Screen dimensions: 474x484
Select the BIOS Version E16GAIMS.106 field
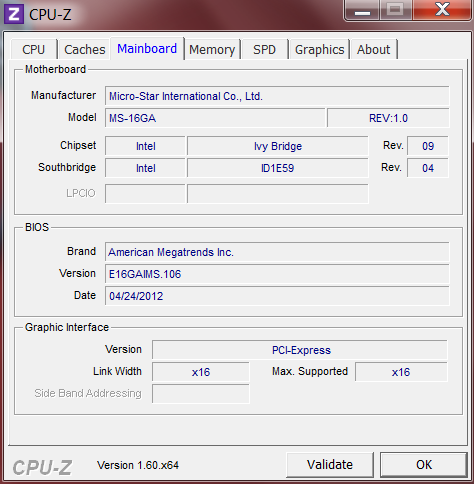[277, 274]
